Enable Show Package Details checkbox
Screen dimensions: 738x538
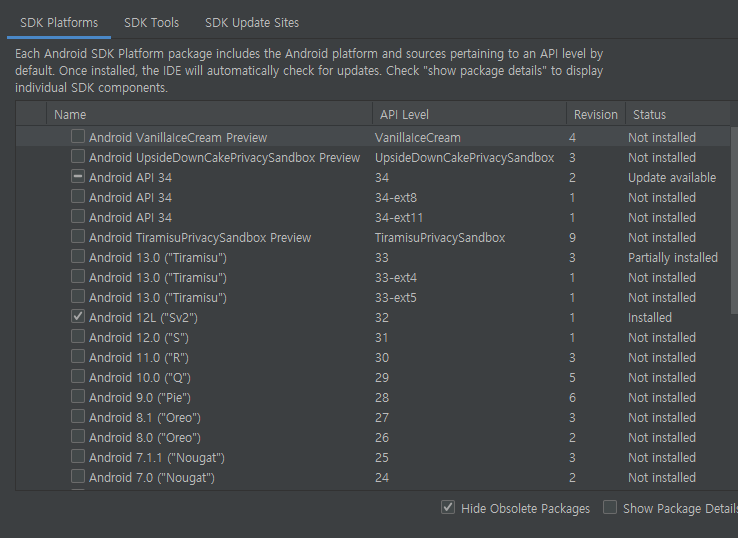(x=610, y=507)
